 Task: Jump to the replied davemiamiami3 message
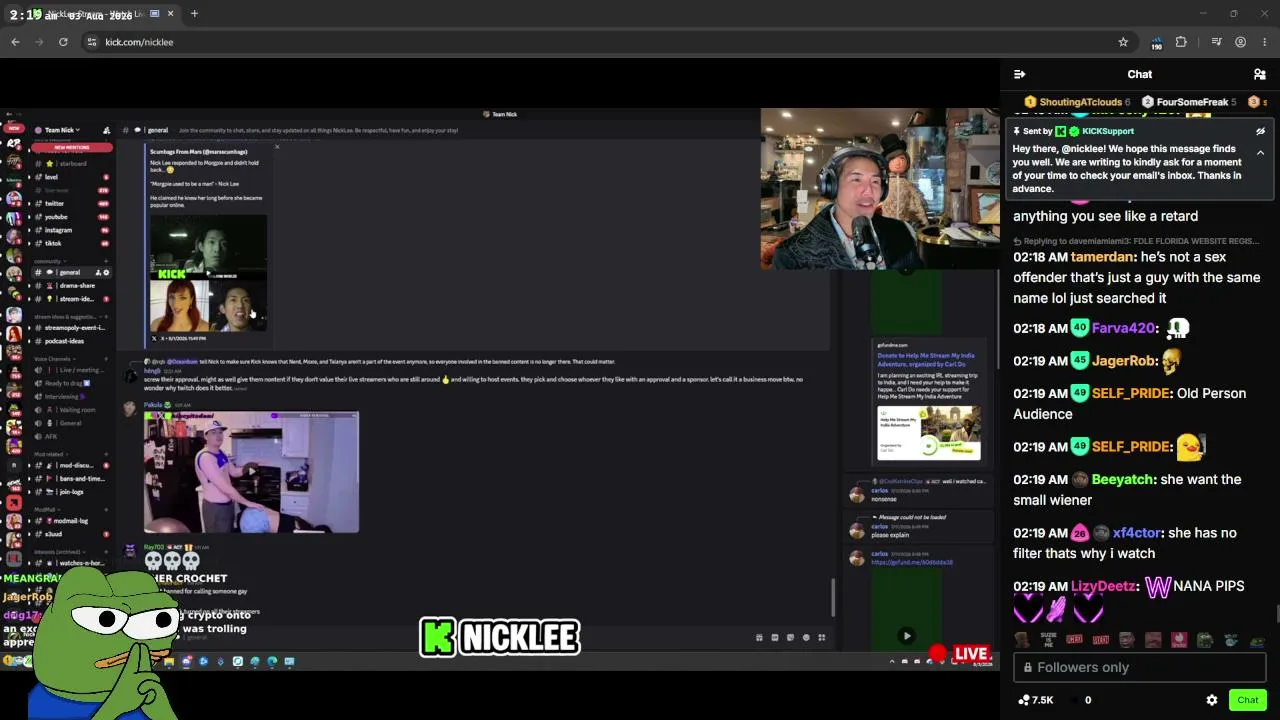pyautogui.click(x=1135, y=241)
